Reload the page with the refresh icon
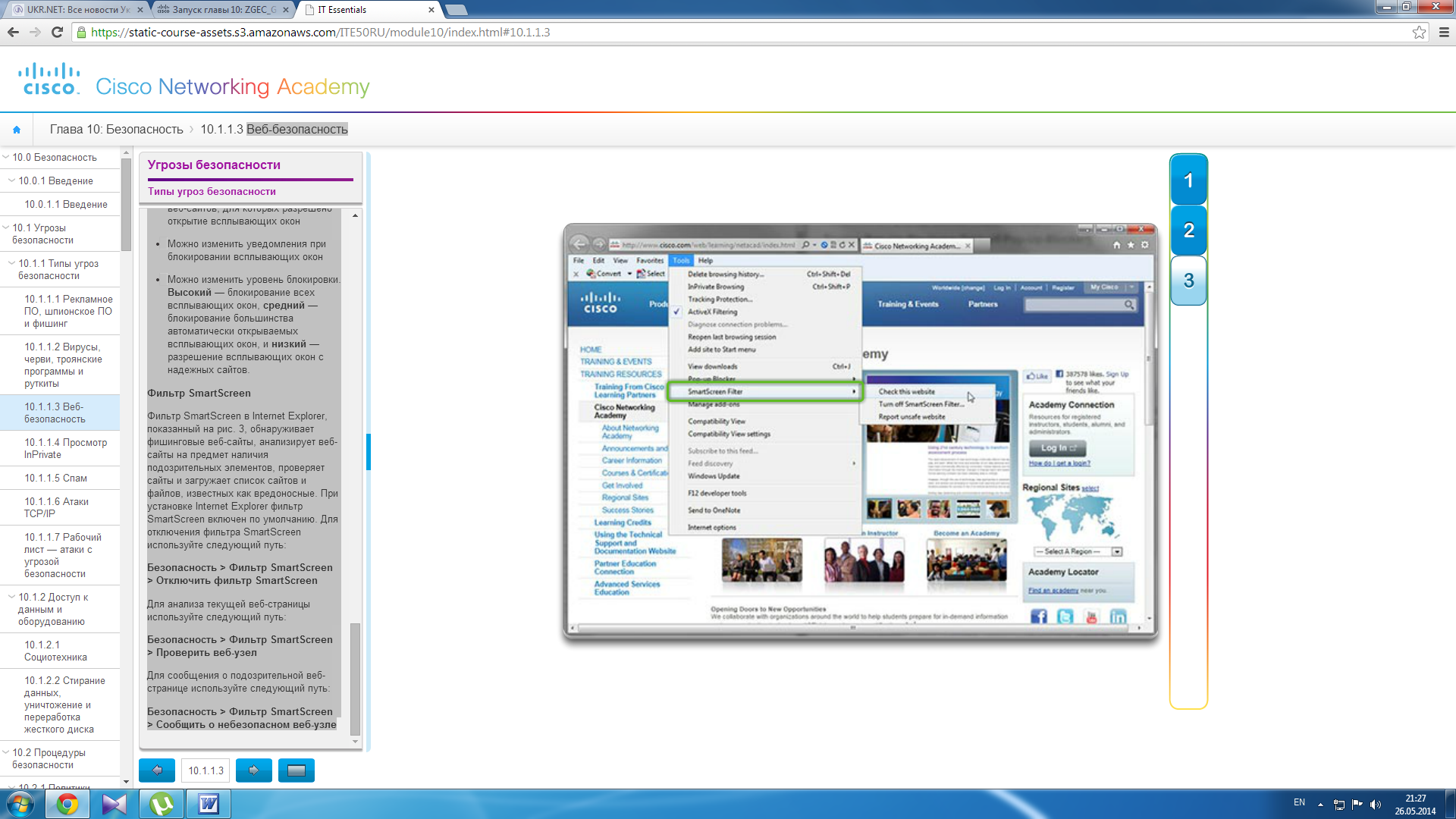 57,32
